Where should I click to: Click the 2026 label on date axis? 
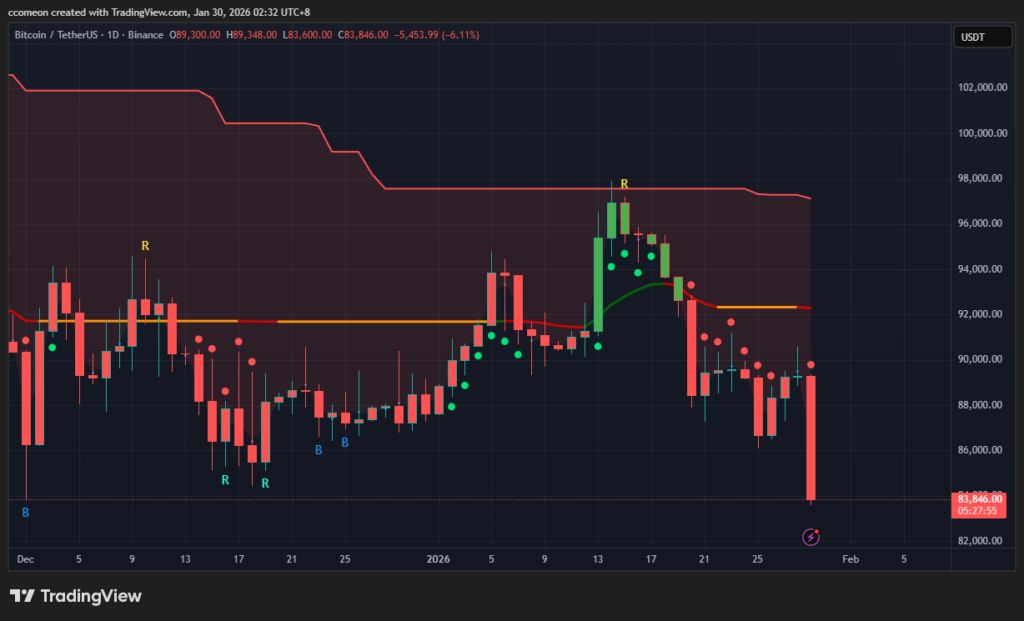tap(439, 559)
